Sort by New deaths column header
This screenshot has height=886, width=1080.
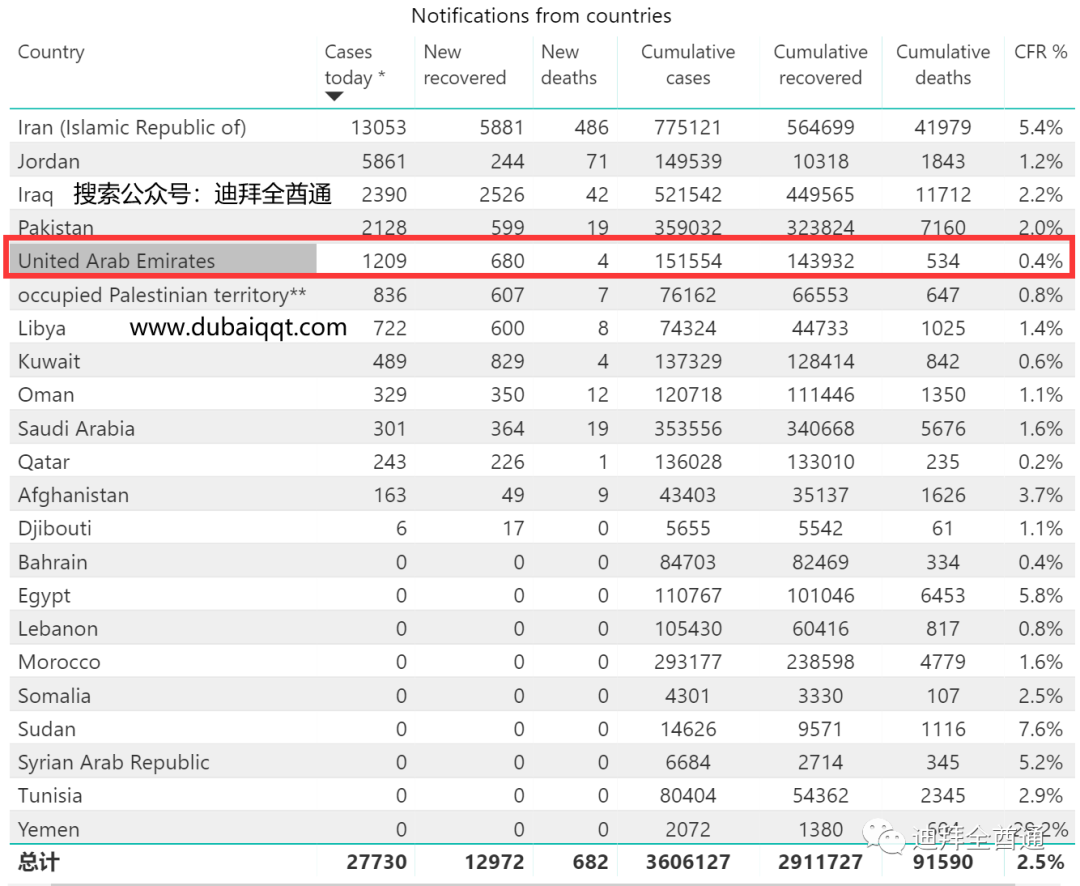point(569,65)
